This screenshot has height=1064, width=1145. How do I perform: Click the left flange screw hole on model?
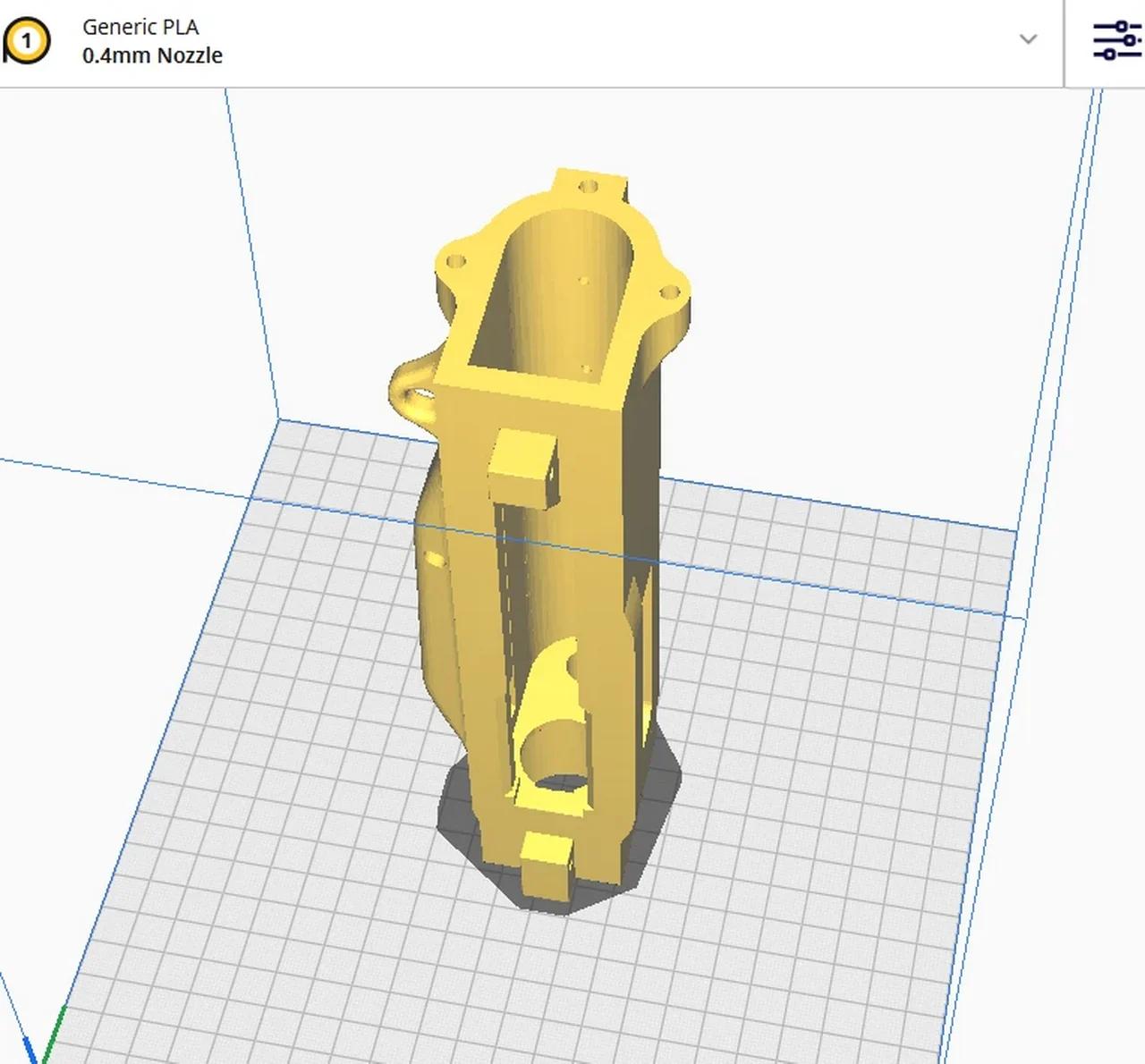[x=456, y=263]
